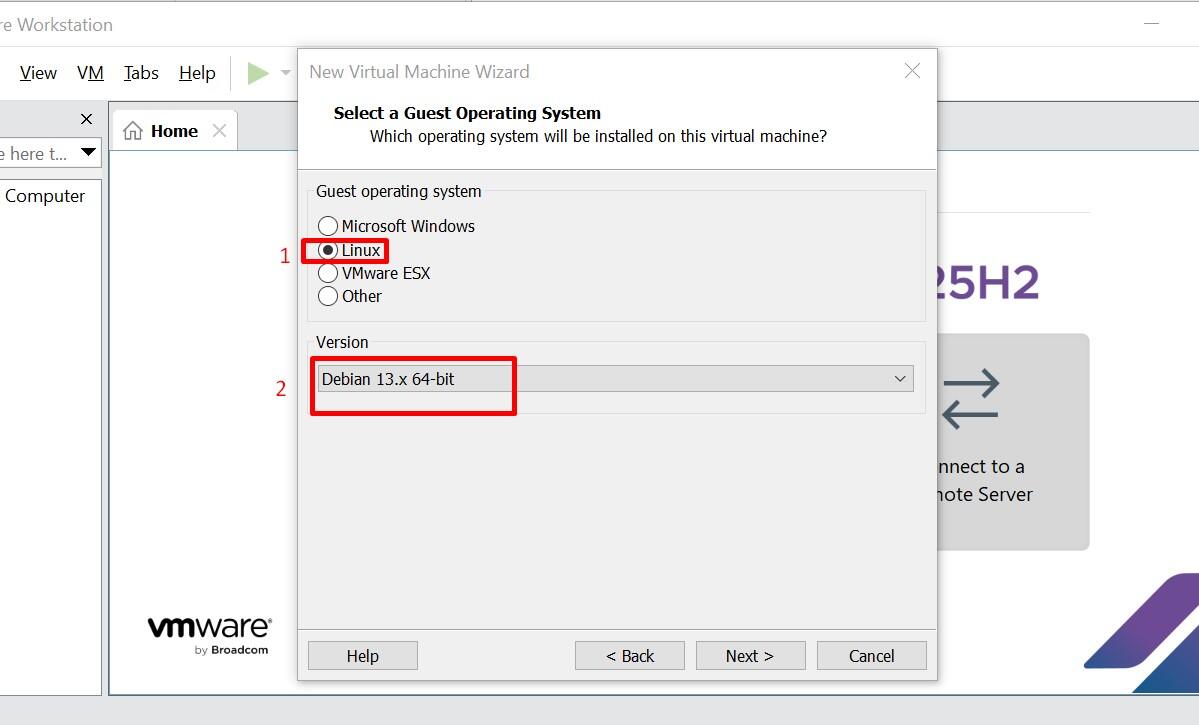The width and height of the screenshot is (1199, 725).
Task: Click the Connect to a Remote Server arrows icon
Action: [x=970, y=399]
